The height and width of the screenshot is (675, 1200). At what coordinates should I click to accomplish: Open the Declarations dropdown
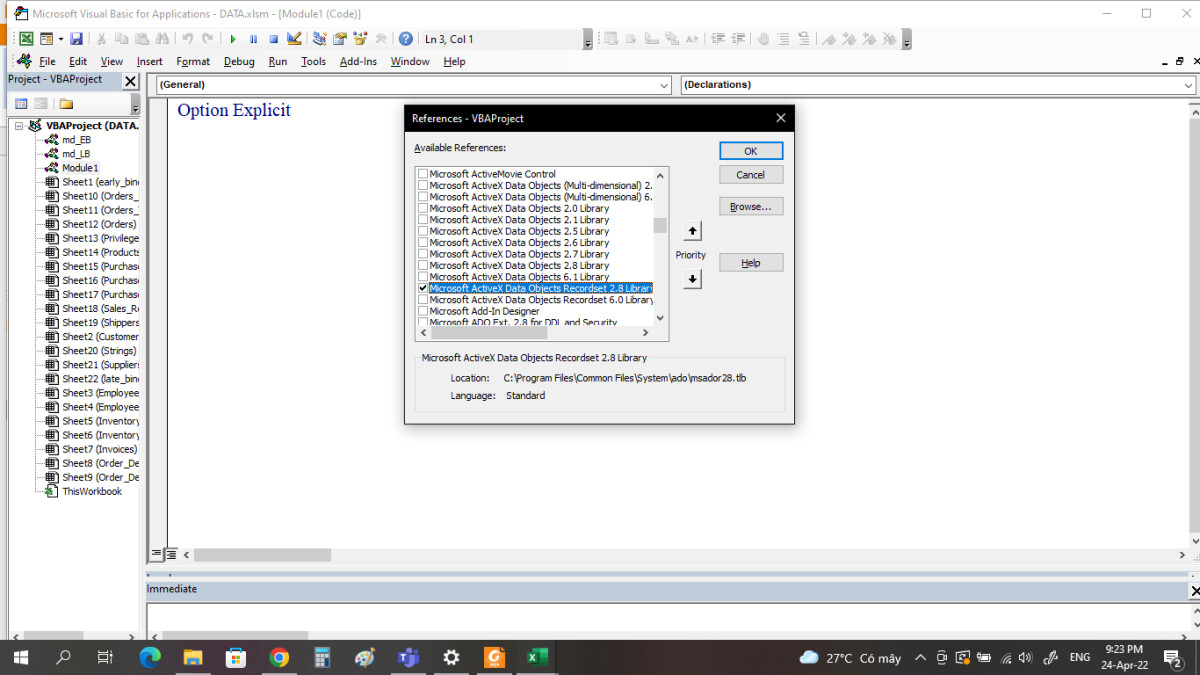[x=1188, y=85]
